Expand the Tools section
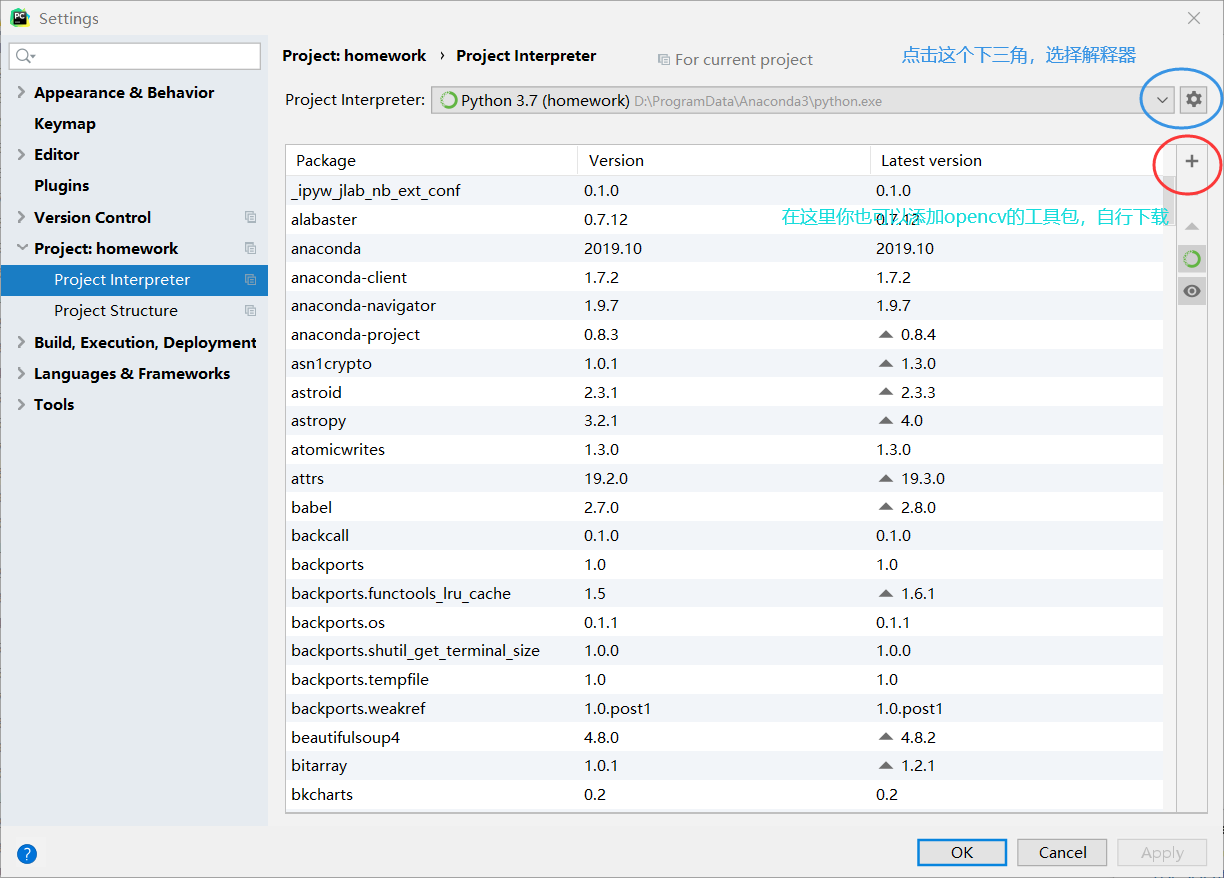Screen dimensions: 1224x878 22,404
